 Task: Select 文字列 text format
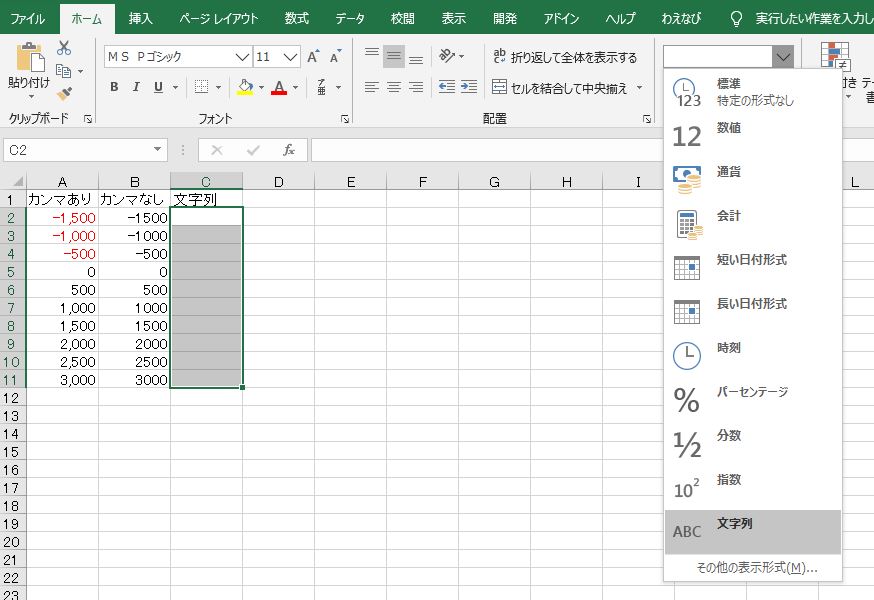coord(752,532)
